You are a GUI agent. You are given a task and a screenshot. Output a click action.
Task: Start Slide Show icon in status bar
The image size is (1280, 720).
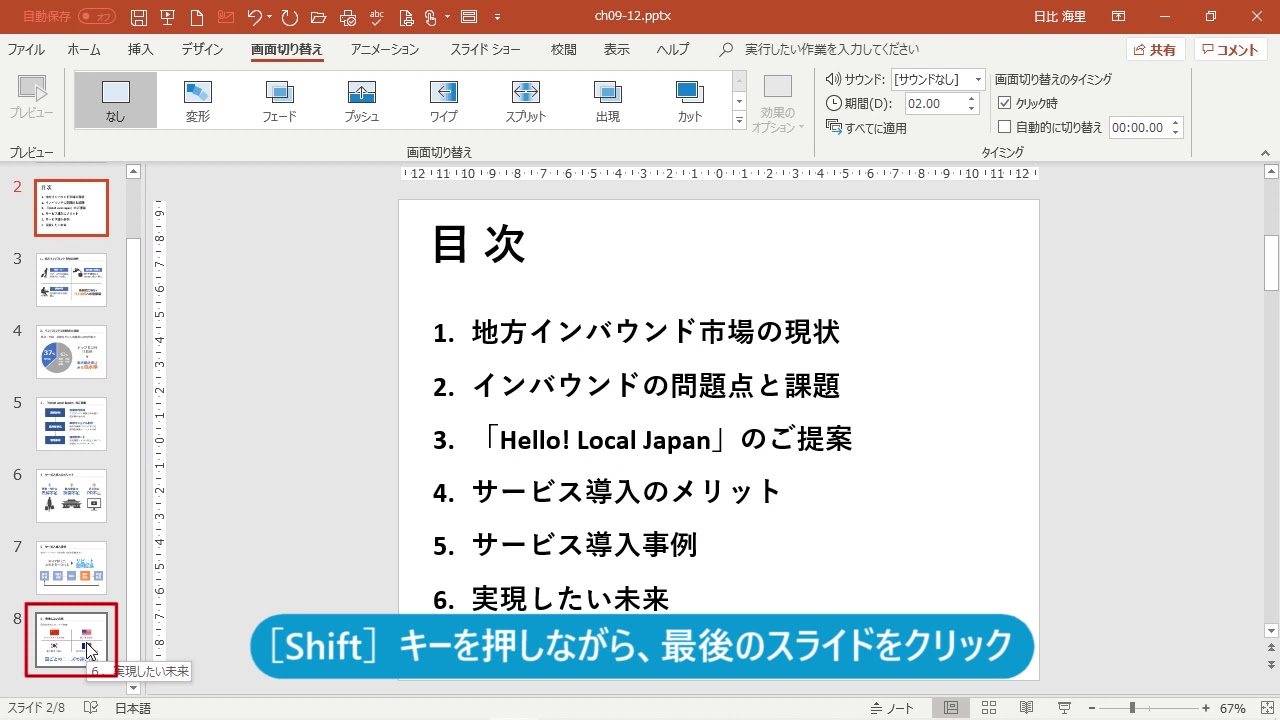[x=1064, y=708]
